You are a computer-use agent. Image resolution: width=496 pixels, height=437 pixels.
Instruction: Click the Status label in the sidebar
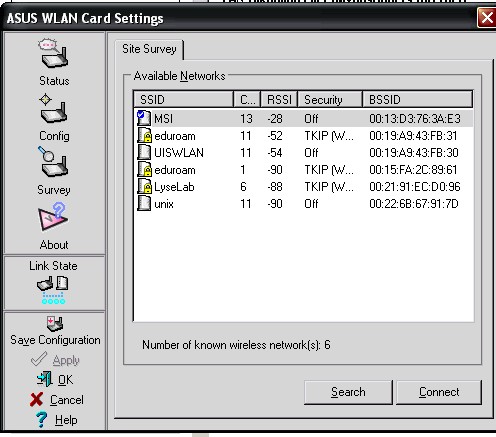[54, 81]
